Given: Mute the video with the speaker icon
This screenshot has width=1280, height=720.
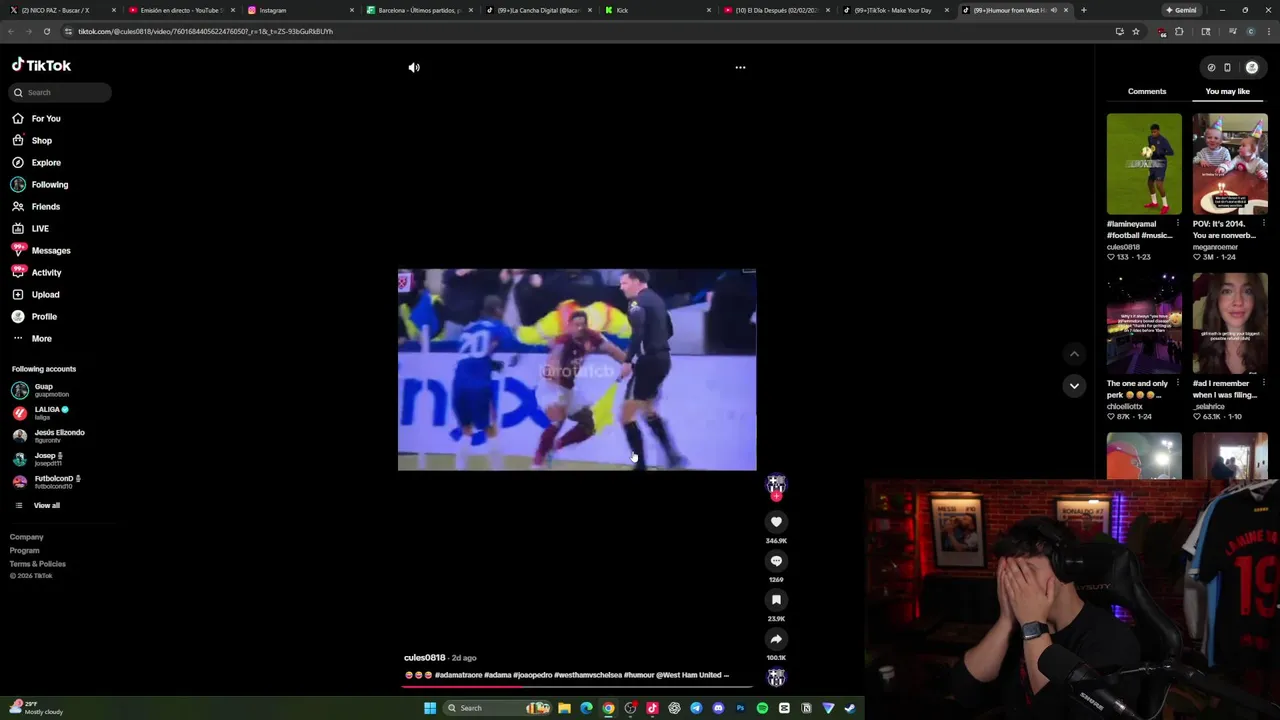Looking at the screenshot, I should click(414, 67).
